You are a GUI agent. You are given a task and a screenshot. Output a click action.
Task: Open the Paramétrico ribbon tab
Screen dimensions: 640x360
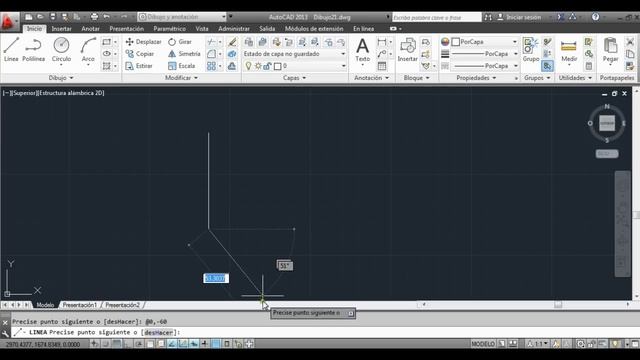click(x=169, y=29)
